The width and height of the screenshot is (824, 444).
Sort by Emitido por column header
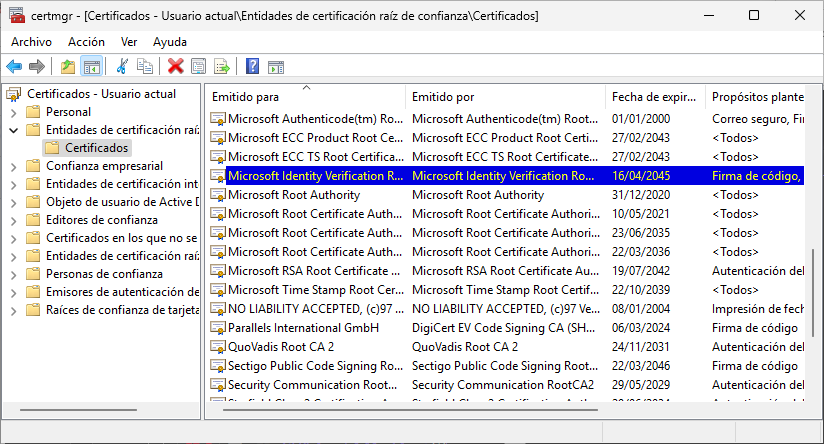(506, 97)
